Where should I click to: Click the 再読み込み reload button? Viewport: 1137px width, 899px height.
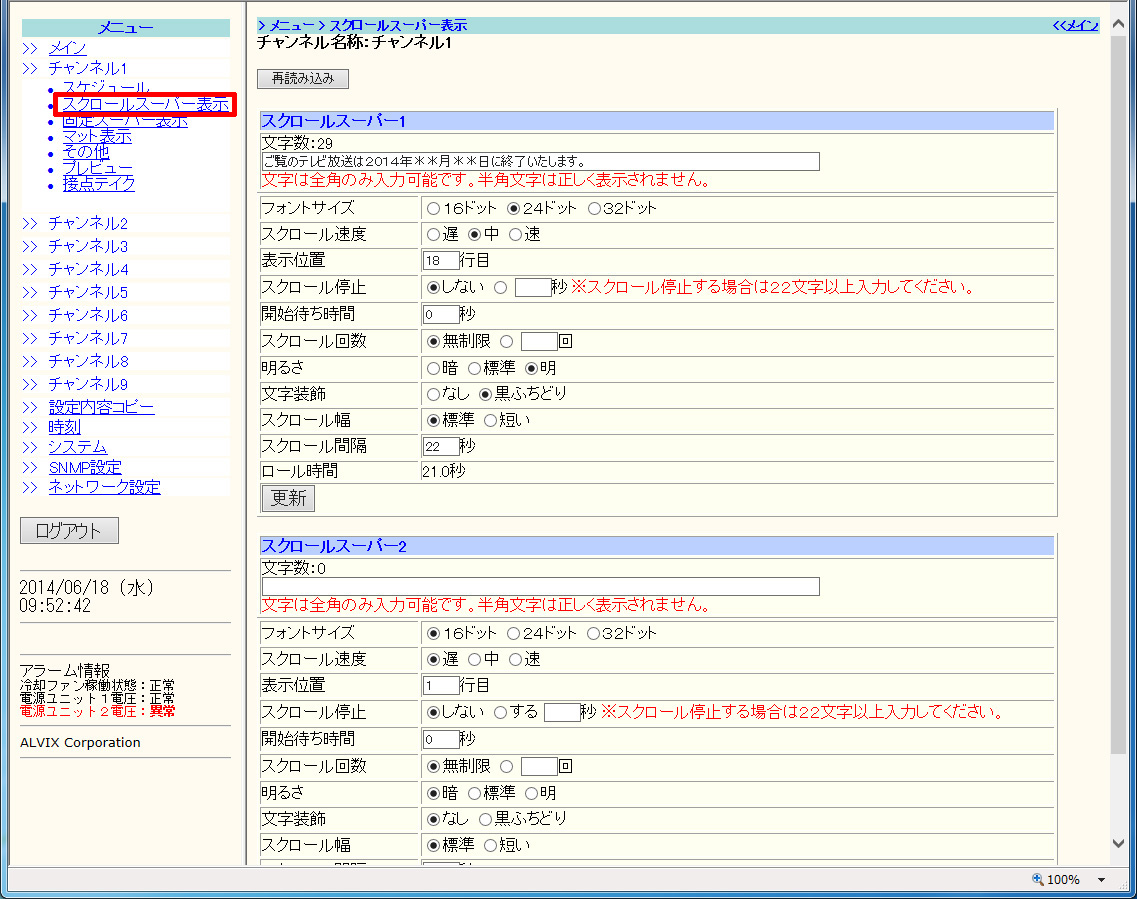coord(303,78)
